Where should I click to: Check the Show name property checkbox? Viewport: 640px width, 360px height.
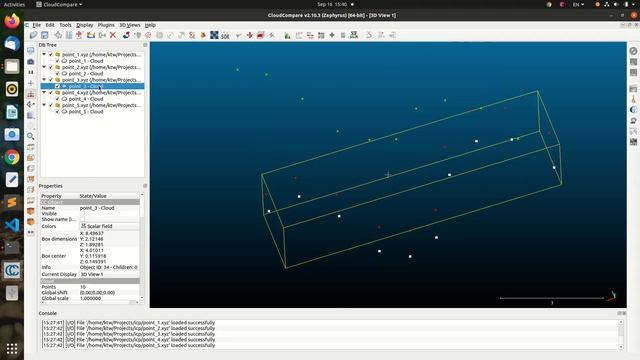point(82,219)
